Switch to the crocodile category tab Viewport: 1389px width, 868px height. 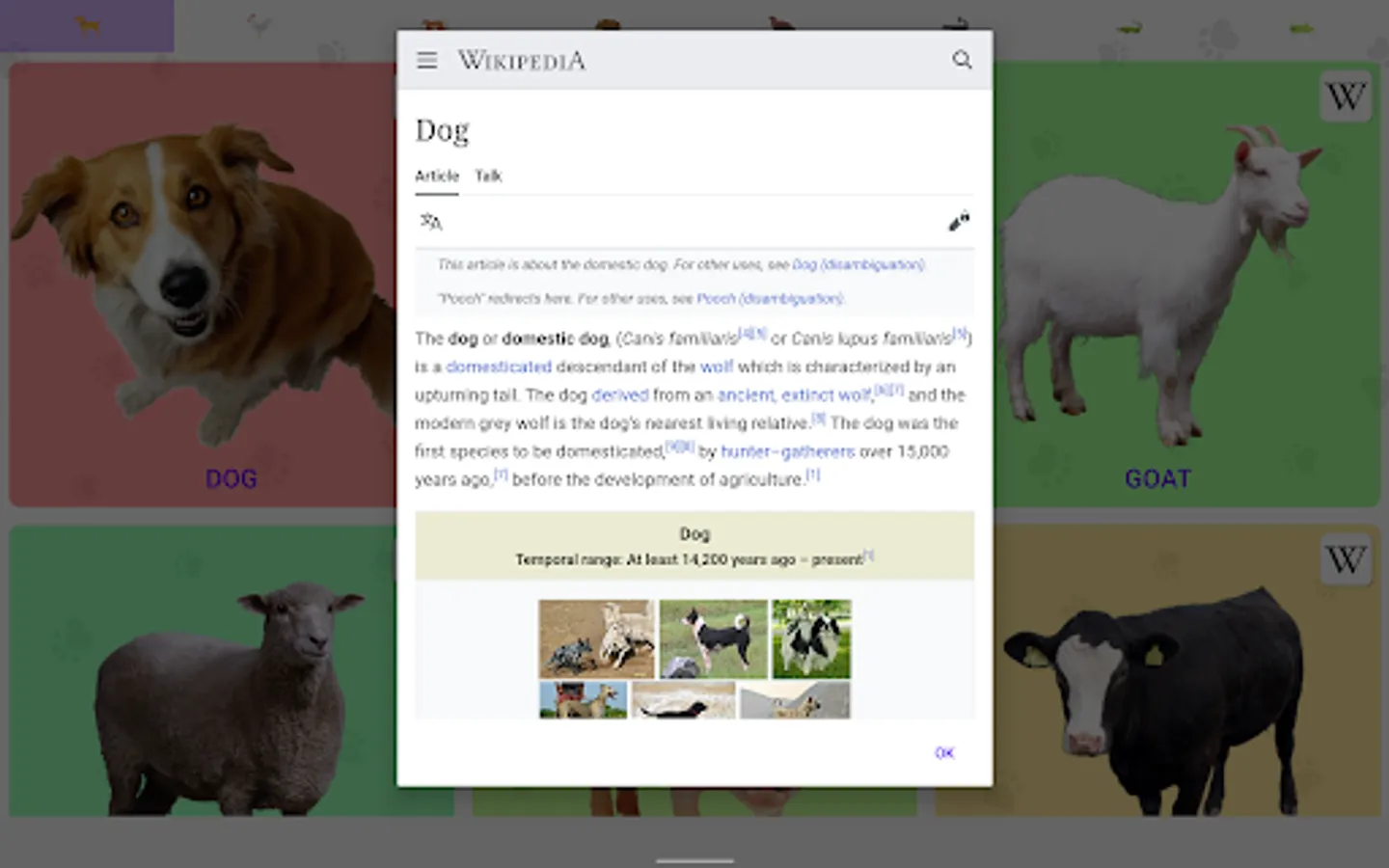tap(1129, 28)
